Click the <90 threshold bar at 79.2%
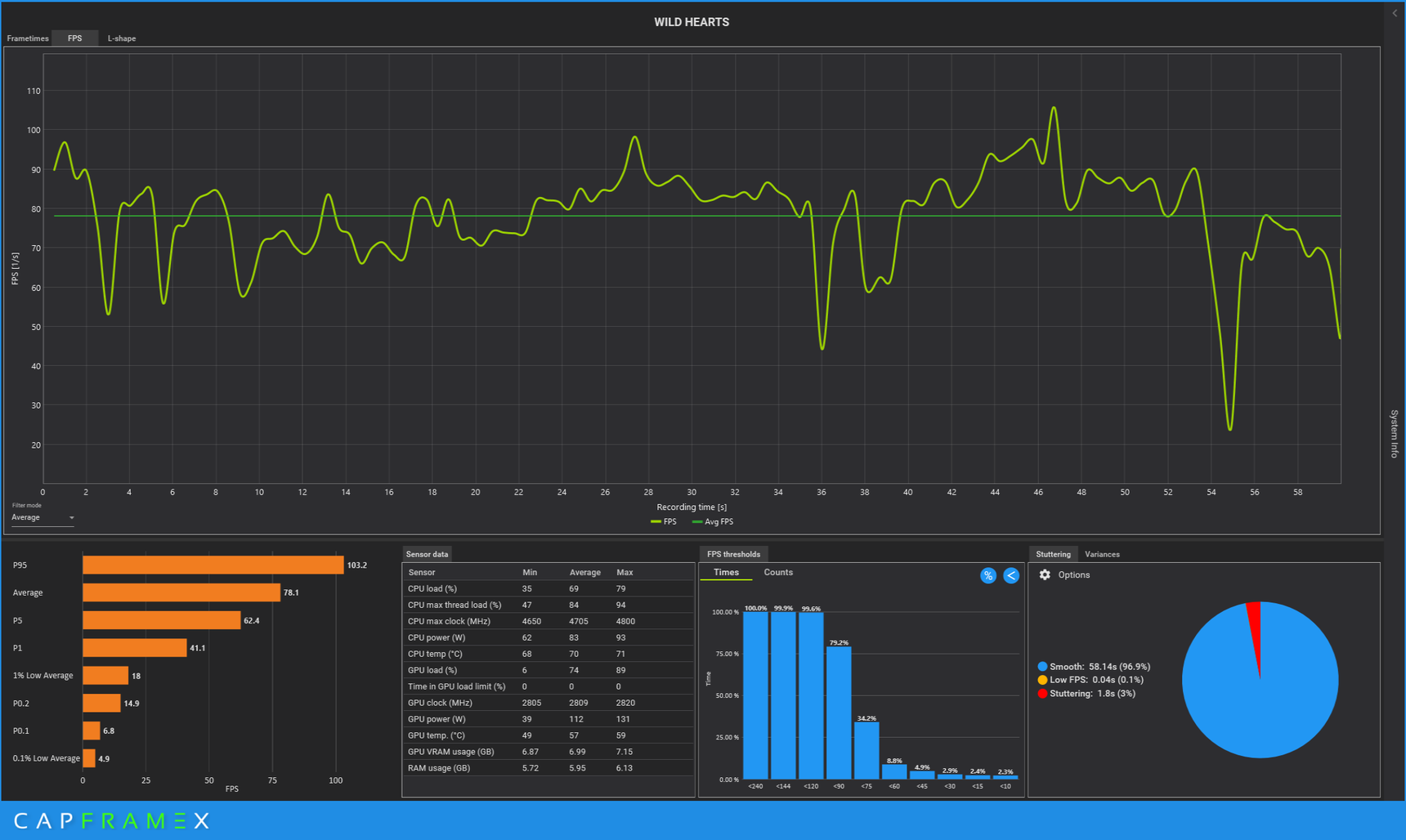Image resolution: width=1406 pixels, height=840 pixels. [839, 713]
